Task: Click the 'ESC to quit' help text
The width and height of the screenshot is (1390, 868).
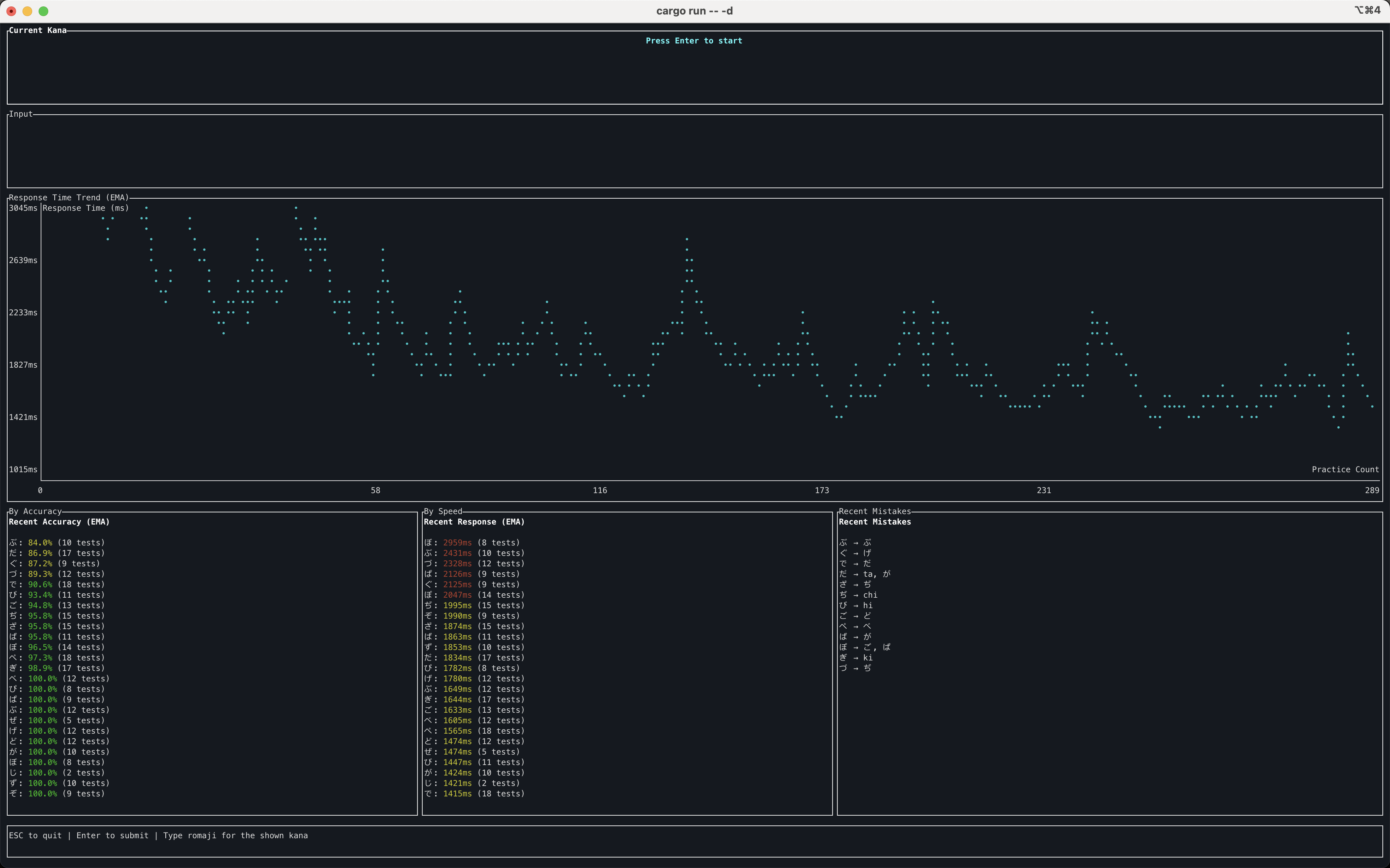Action: pos(35,835)
